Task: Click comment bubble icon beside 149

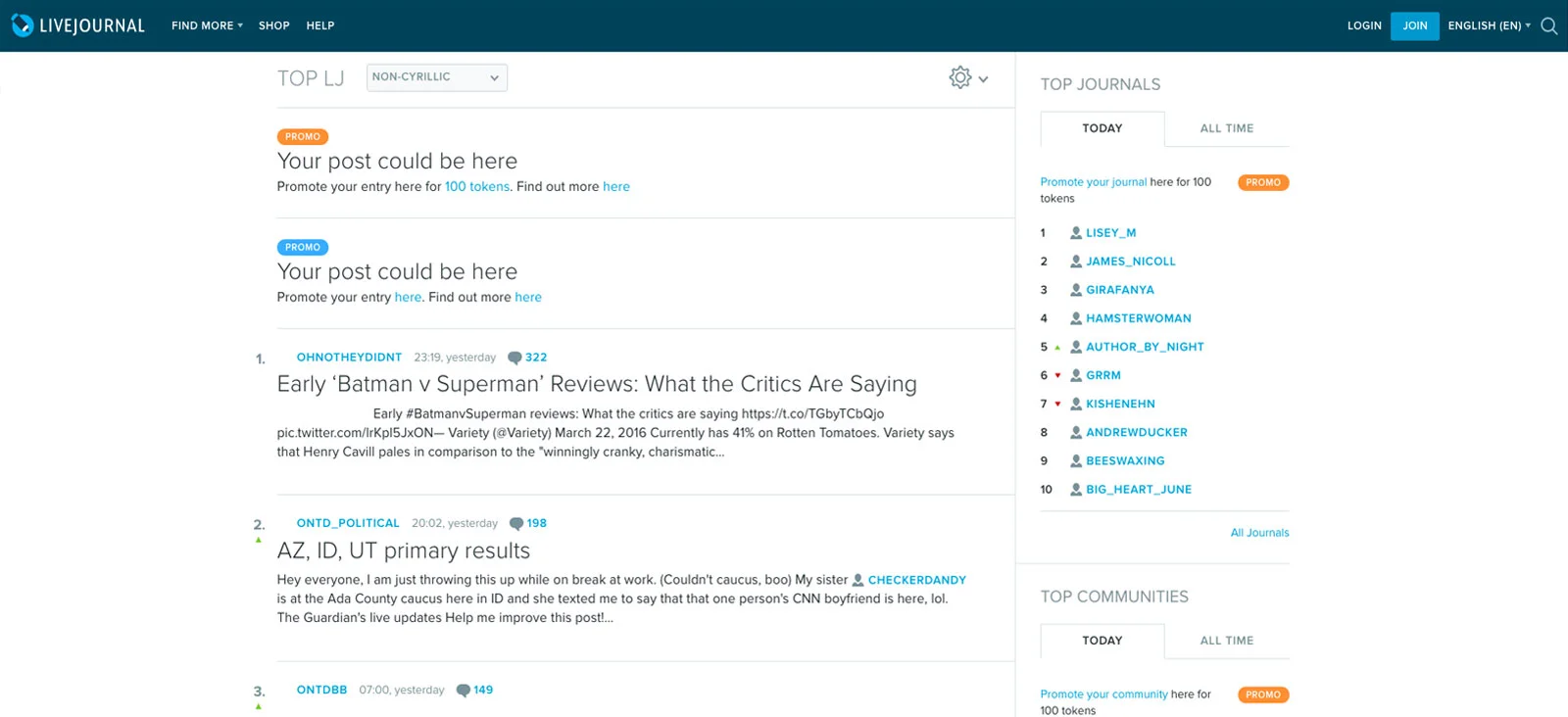Action: click(x=464, y=691)
